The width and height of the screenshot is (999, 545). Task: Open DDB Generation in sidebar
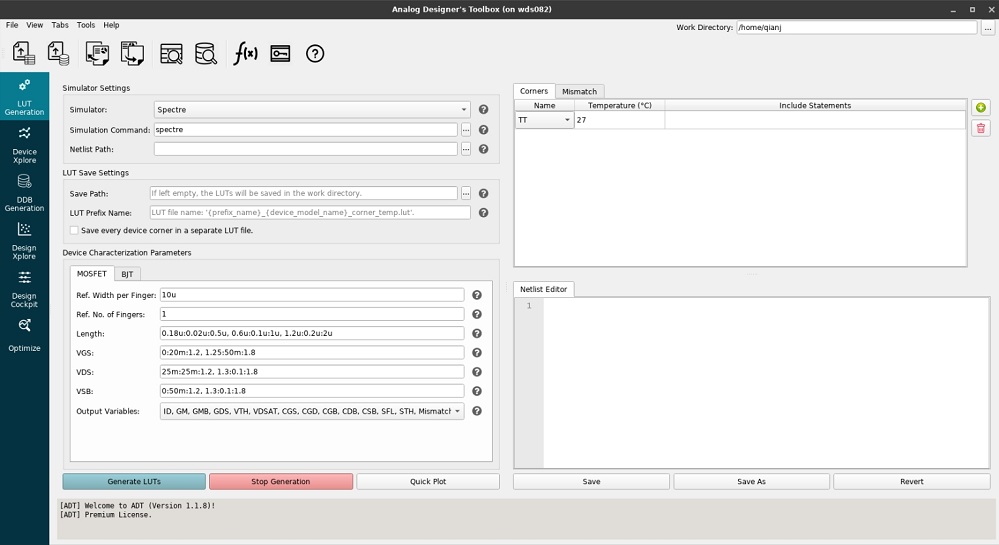(x=24, y=192)
